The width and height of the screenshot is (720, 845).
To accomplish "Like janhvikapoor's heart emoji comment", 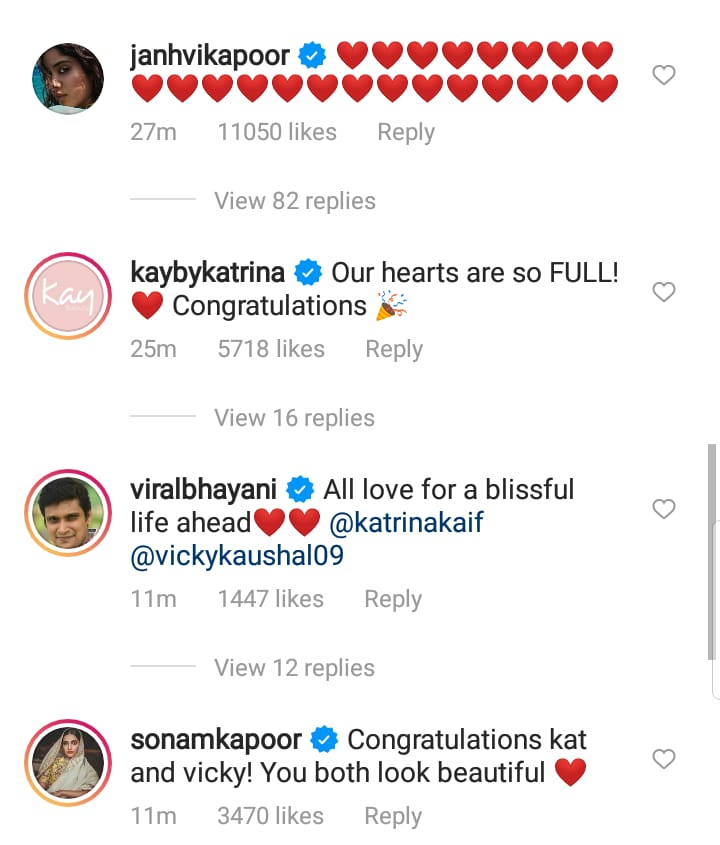I will pos(663,75).
